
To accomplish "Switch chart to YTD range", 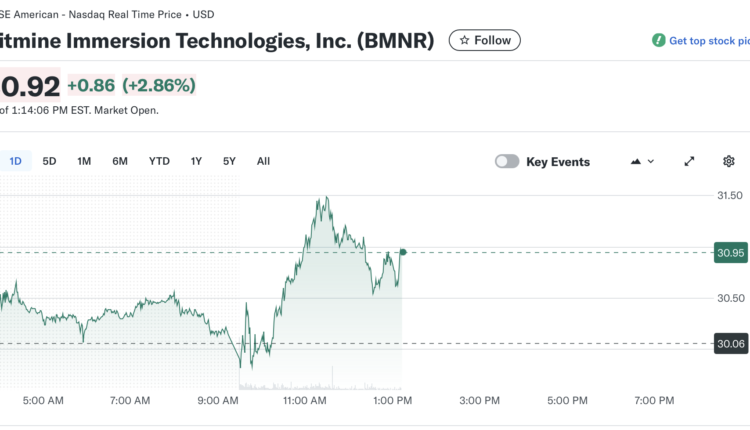I will pyautogui.click(x=159, y=161).
